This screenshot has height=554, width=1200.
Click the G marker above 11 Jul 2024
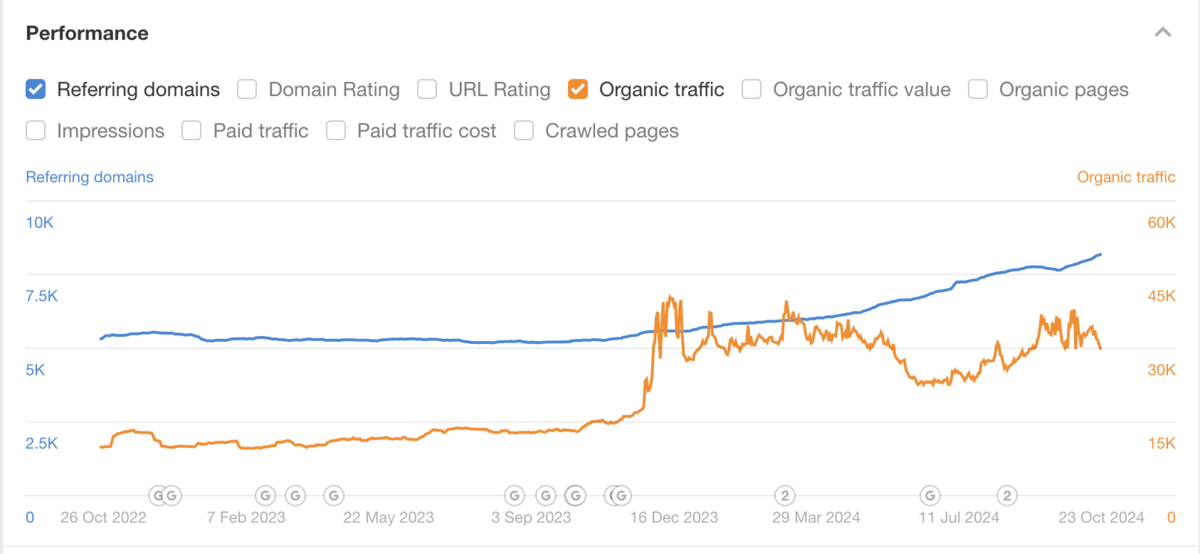(931, 495)
